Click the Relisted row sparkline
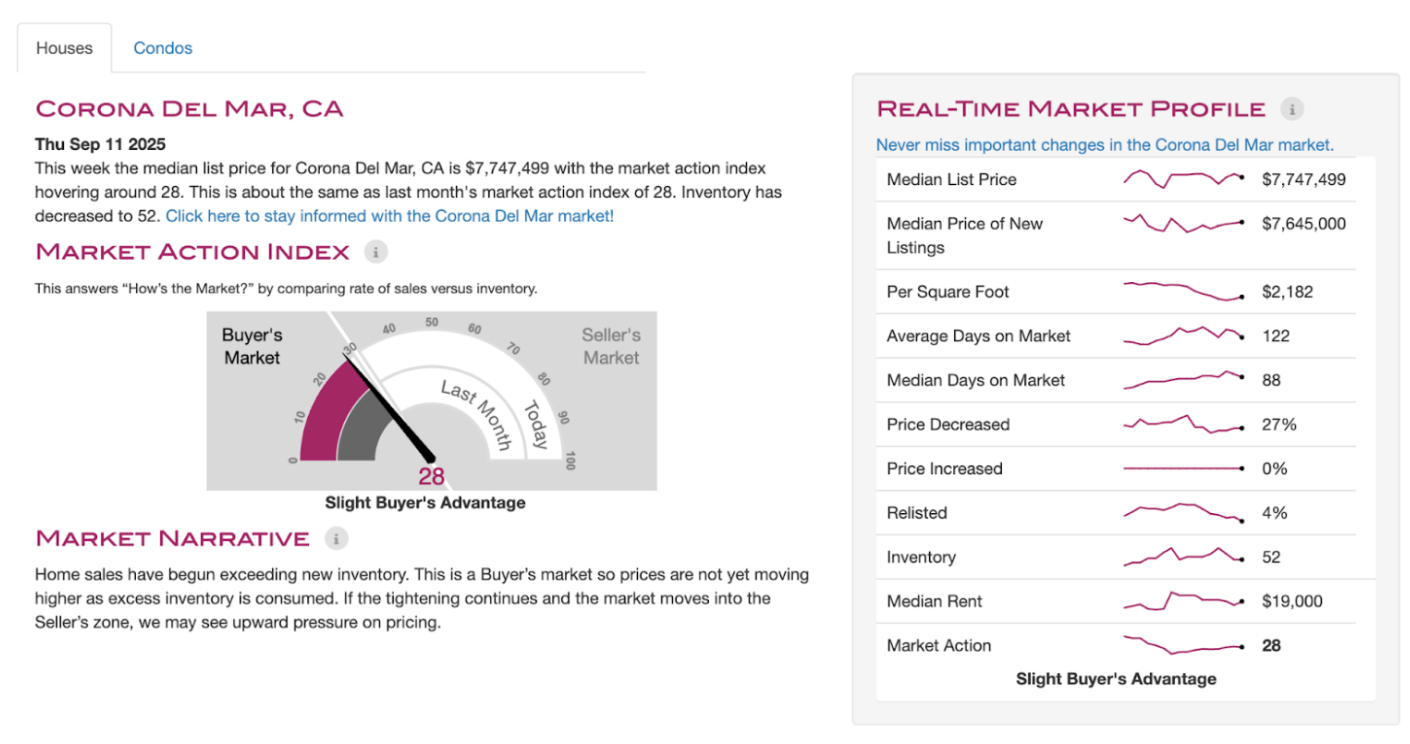Screen dimensions: 1410x744 [x=1183, y=512]
